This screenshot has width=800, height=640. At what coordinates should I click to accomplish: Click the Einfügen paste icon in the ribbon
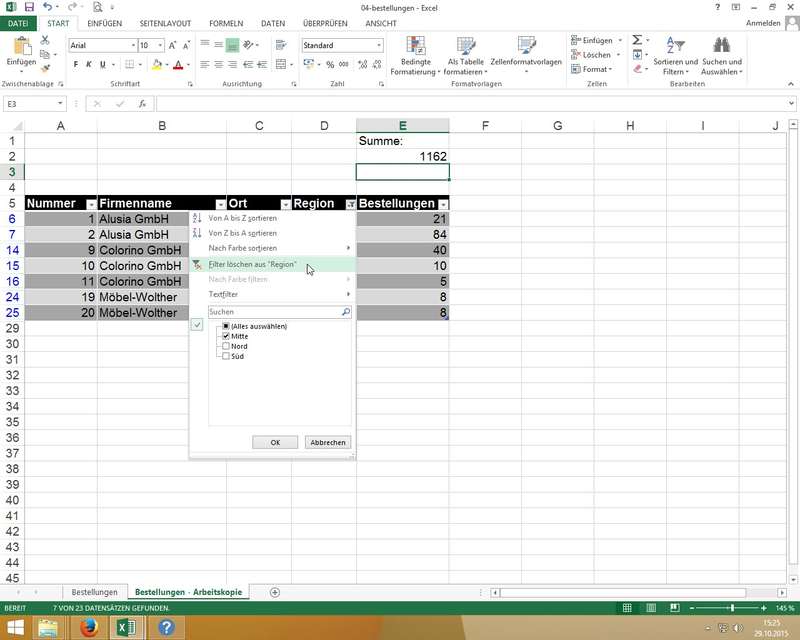pyautogui.click(x=20, y=47)
